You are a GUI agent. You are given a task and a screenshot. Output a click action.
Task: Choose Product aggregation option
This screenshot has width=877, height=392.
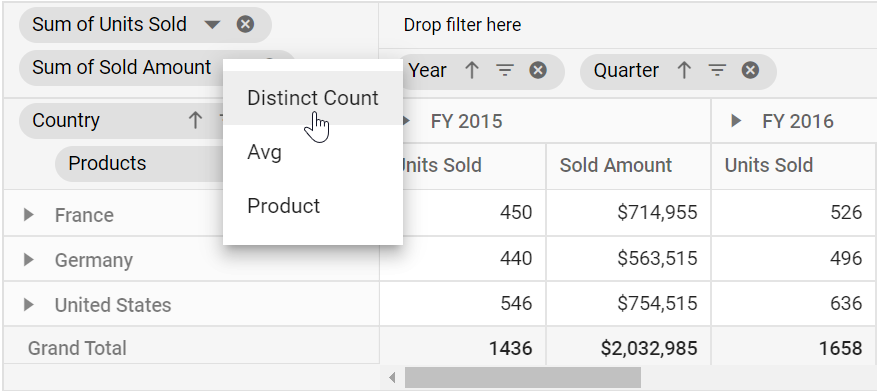(x=313, y=206)
